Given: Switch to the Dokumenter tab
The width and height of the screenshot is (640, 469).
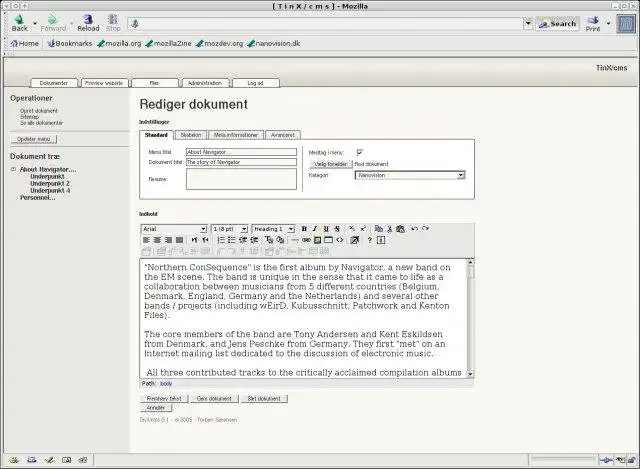Looking at the screenshot, I should pos(53,83).
